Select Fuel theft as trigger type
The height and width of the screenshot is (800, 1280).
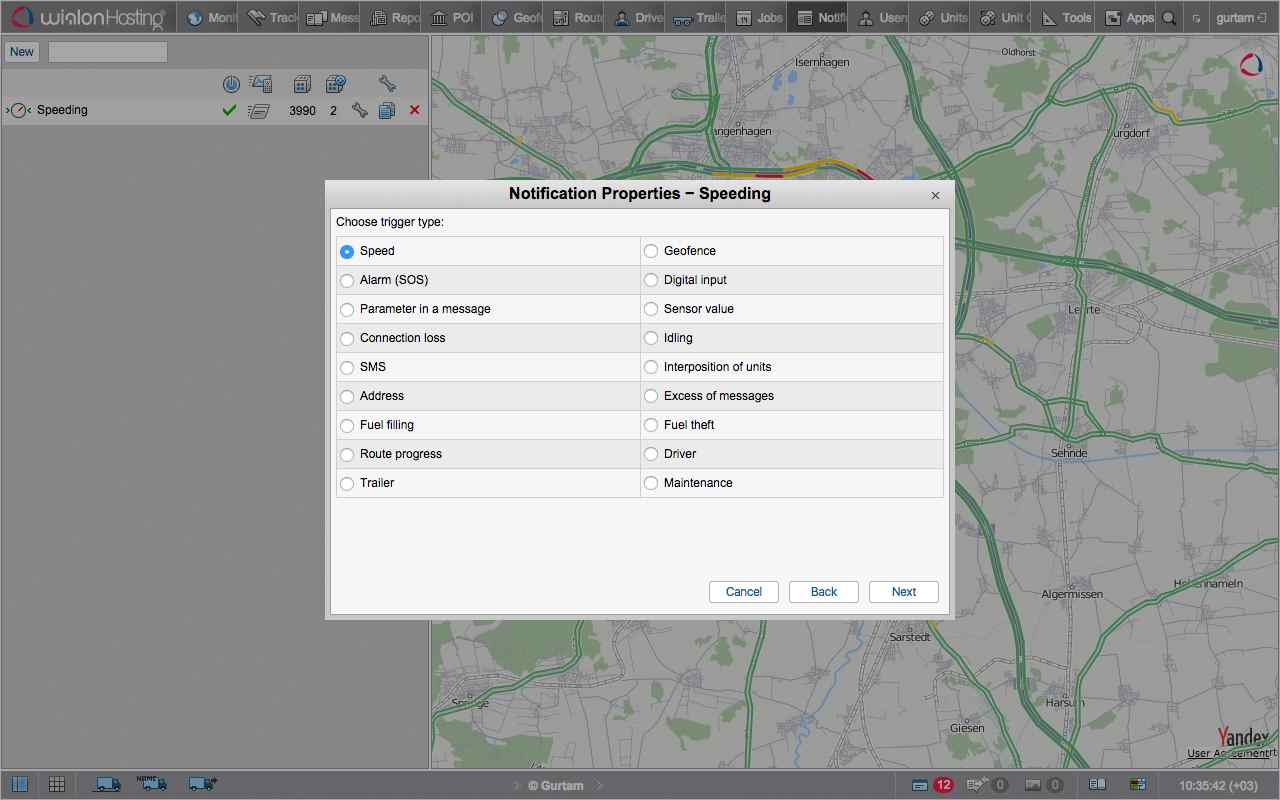pos(651,425)
